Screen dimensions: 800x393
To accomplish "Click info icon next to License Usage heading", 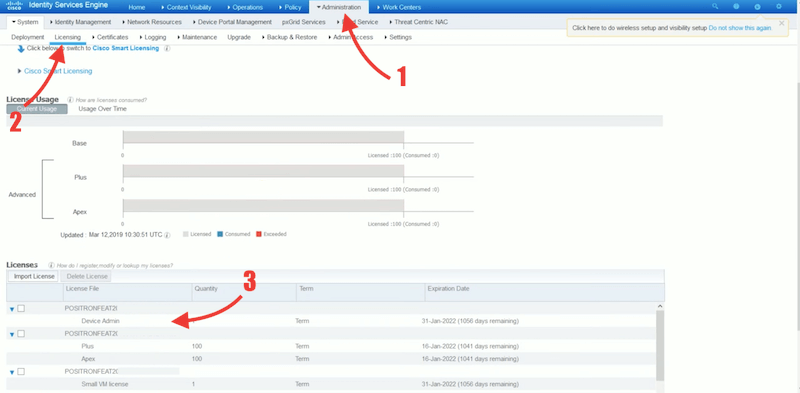I will click(70, 100).
